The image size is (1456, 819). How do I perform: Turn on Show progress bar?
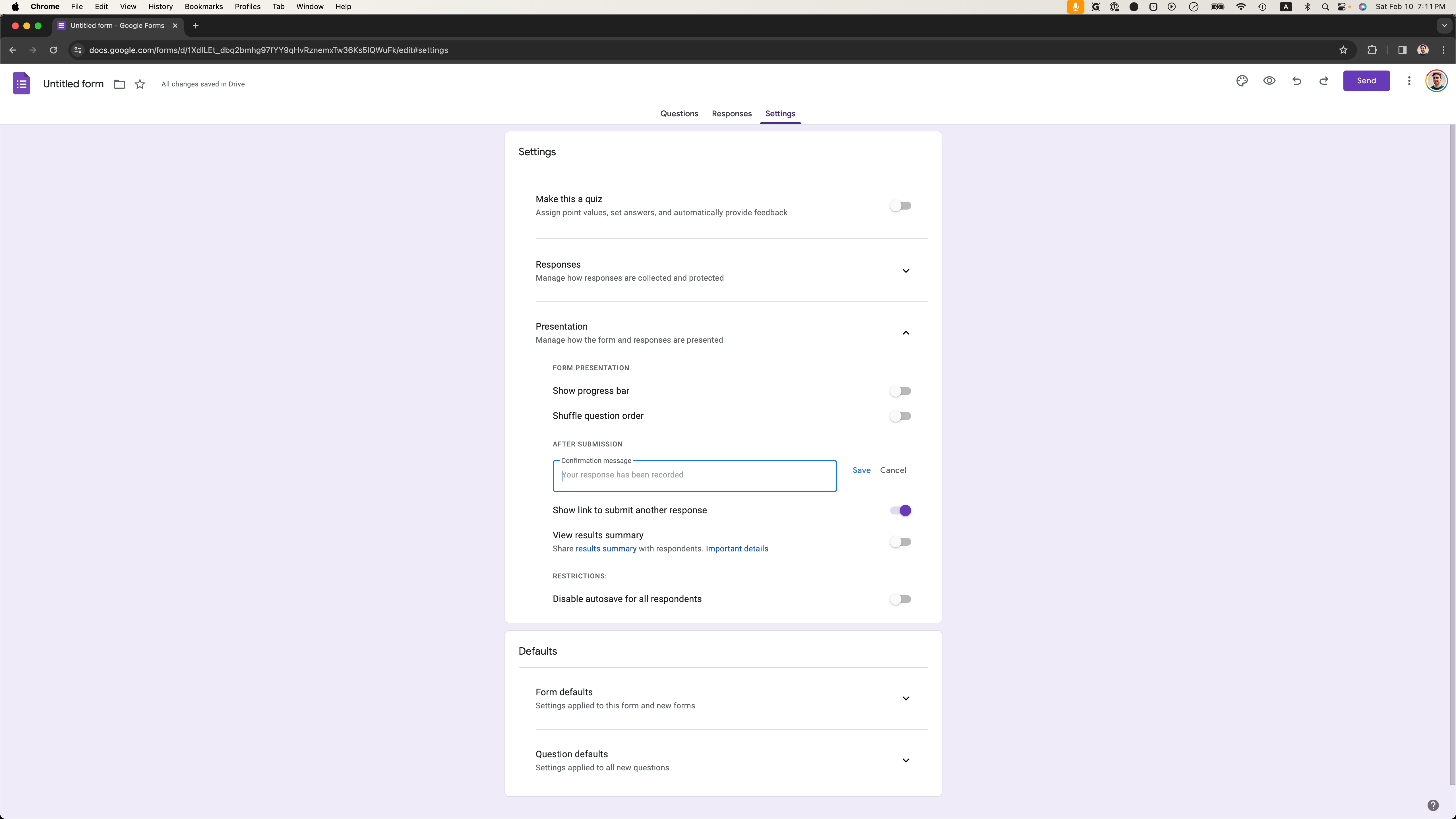[900, 391]
